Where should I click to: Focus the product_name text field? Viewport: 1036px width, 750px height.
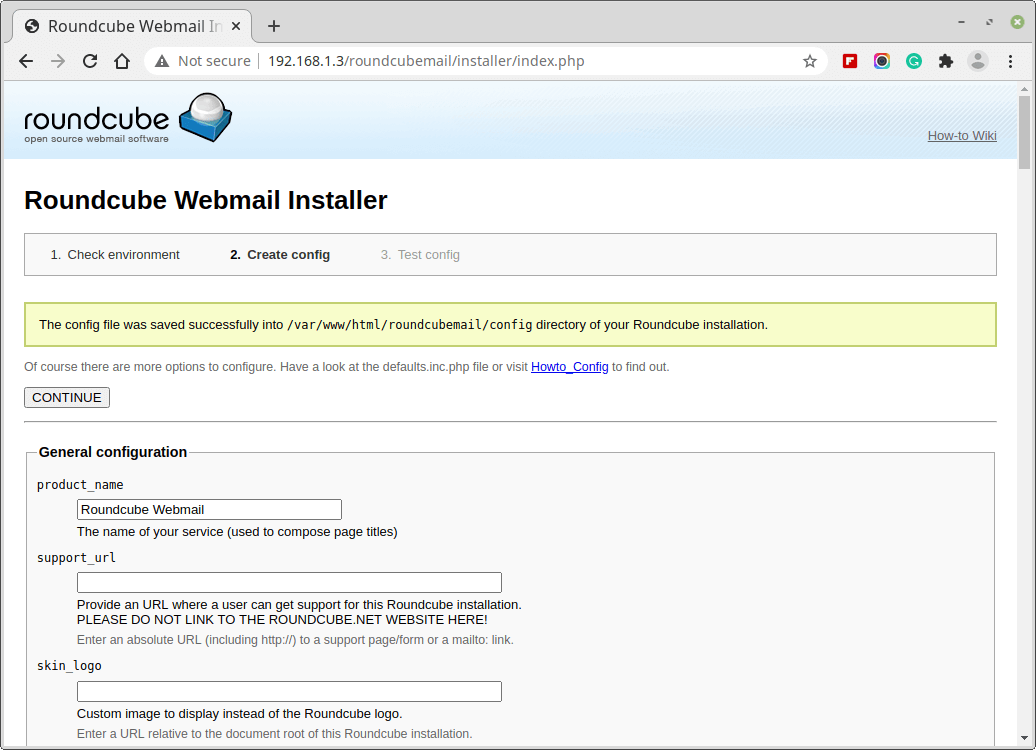tap(209, 509)
